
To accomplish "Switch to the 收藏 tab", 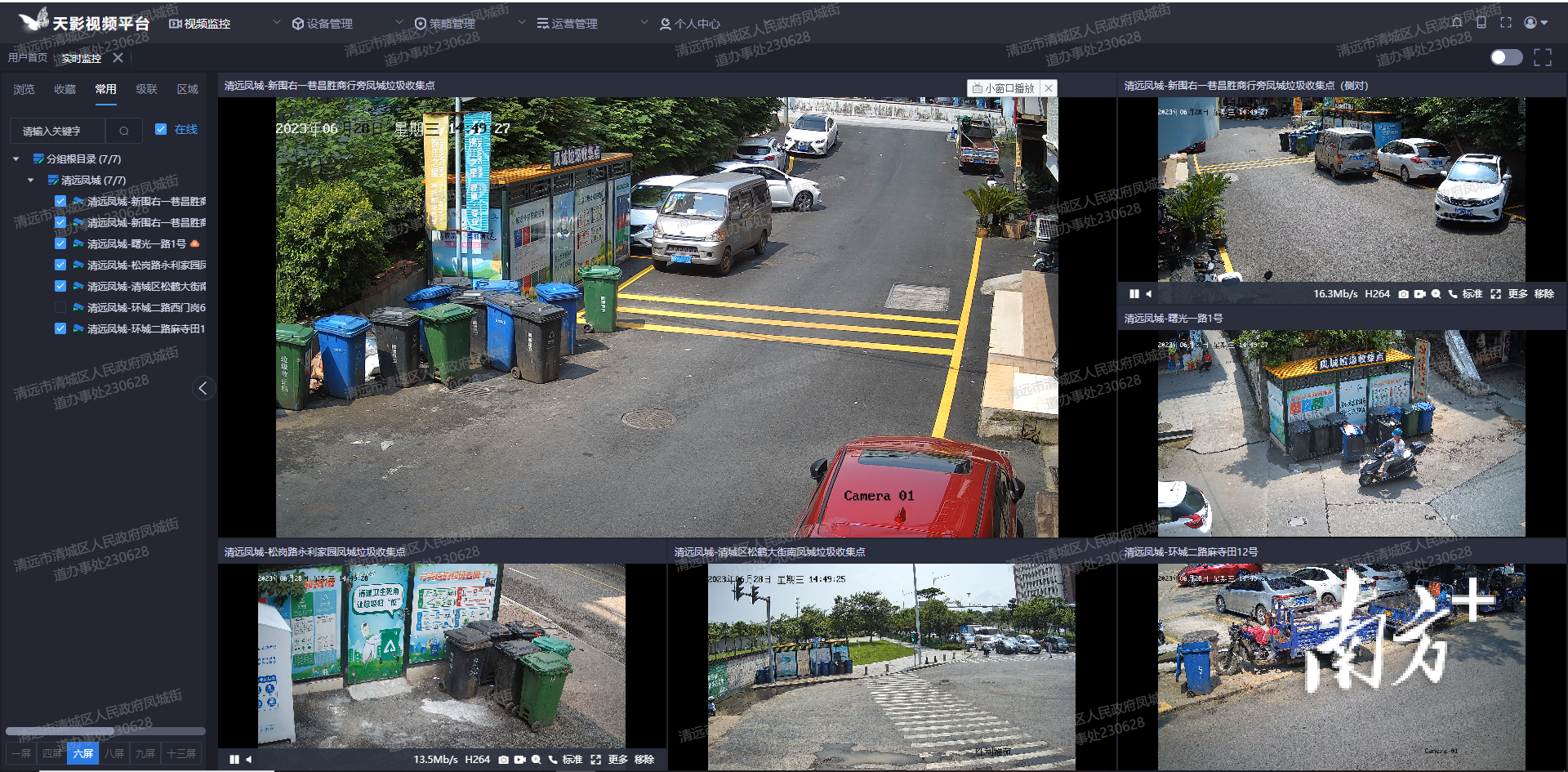I will point(65,89).
